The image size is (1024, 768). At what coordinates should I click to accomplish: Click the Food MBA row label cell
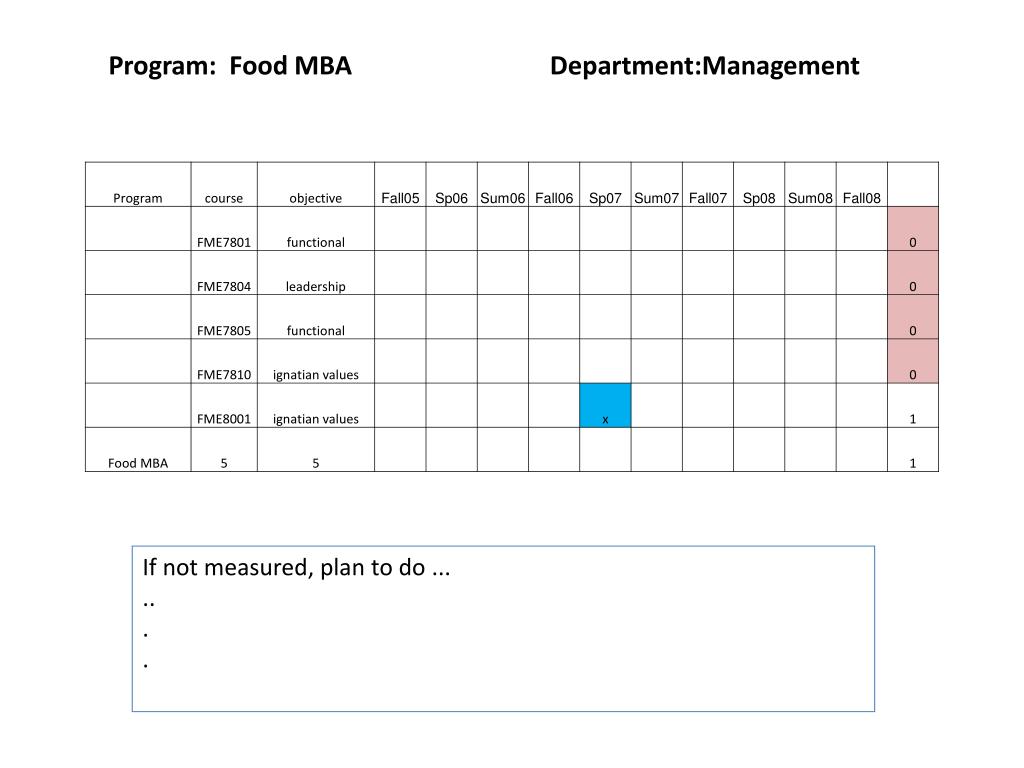point(138,449)
